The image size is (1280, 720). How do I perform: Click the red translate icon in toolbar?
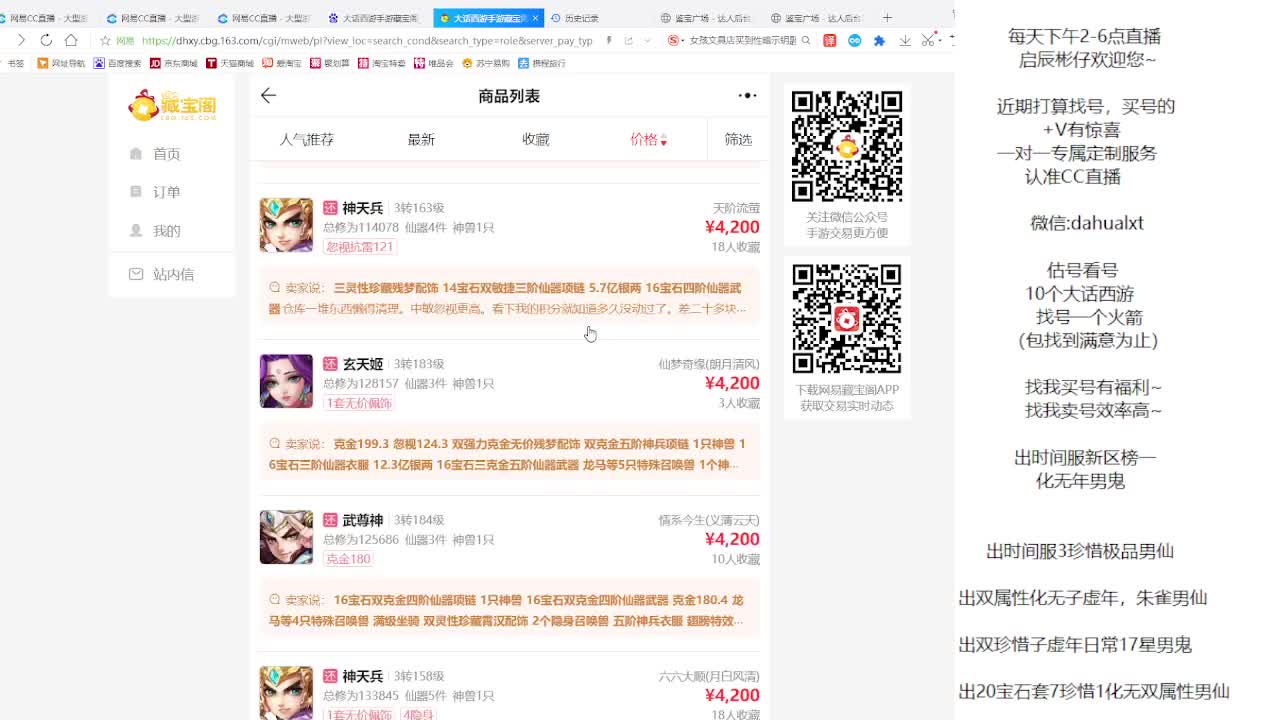coord(829,41)
